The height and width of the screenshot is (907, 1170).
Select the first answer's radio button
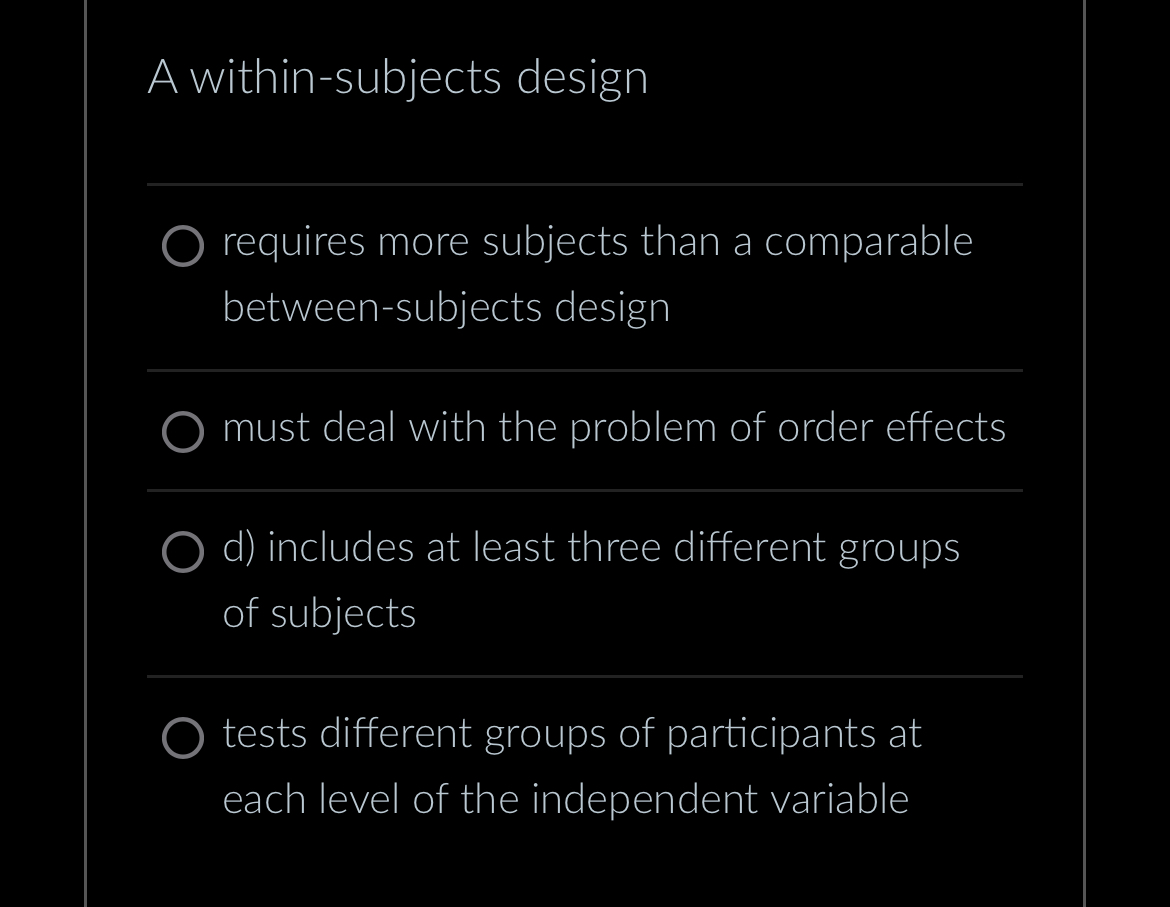(x=183, y=247)
